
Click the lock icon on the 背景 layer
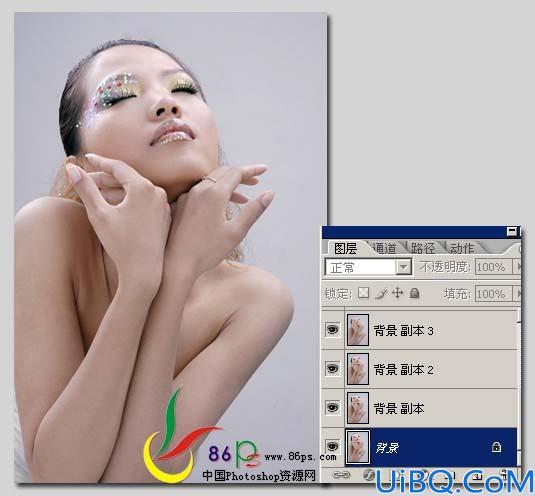(x=496, y=447)
